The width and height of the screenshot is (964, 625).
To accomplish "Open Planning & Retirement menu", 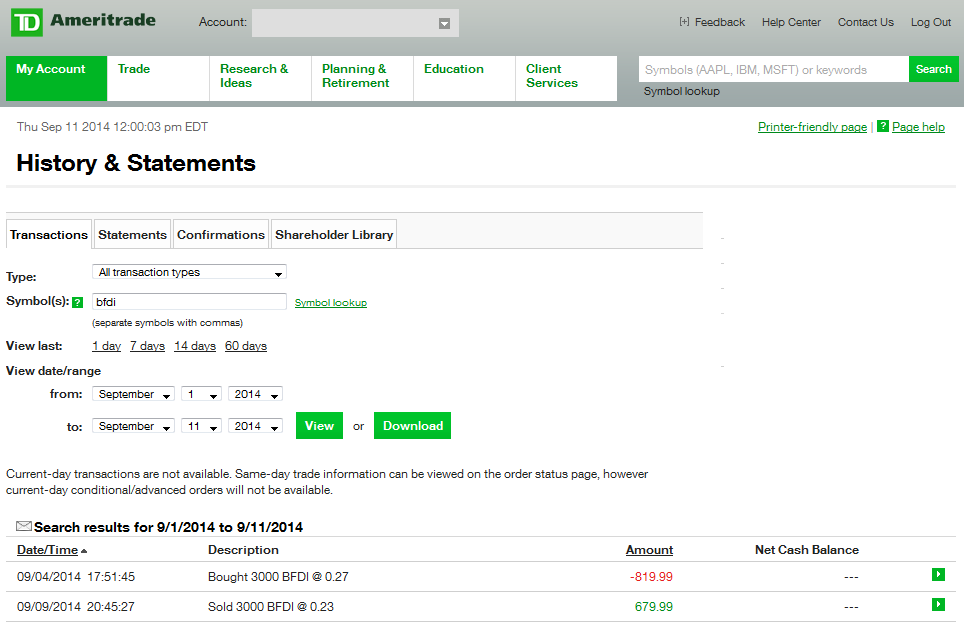I will click(363, 78).
